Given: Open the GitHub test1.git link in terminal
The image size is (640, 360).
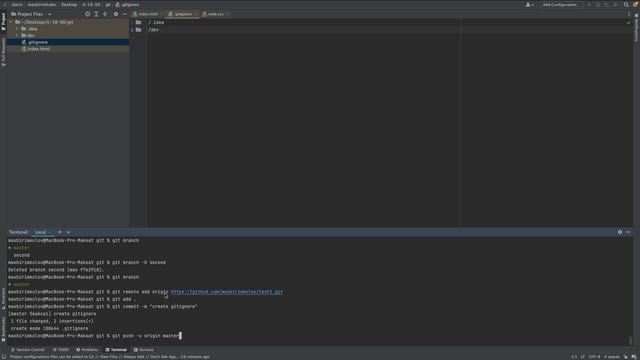Looking at the screenshot, I should tap(227, 292).
